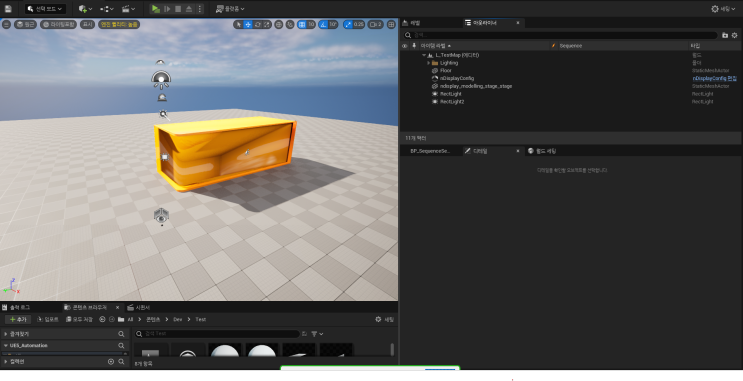743x381 pixels.
Task: Stop the play session with the square button
Action: tap(178, 9)
